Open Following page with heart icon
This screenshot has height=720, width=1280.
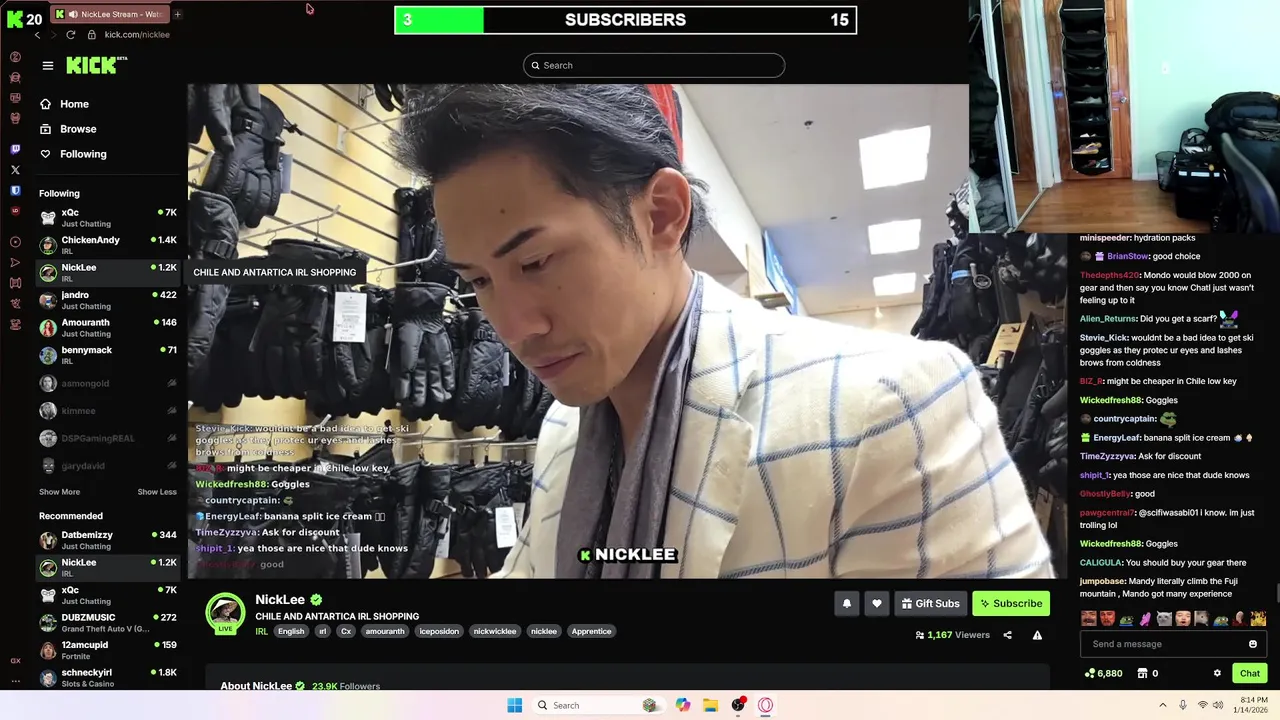point(73,154)
